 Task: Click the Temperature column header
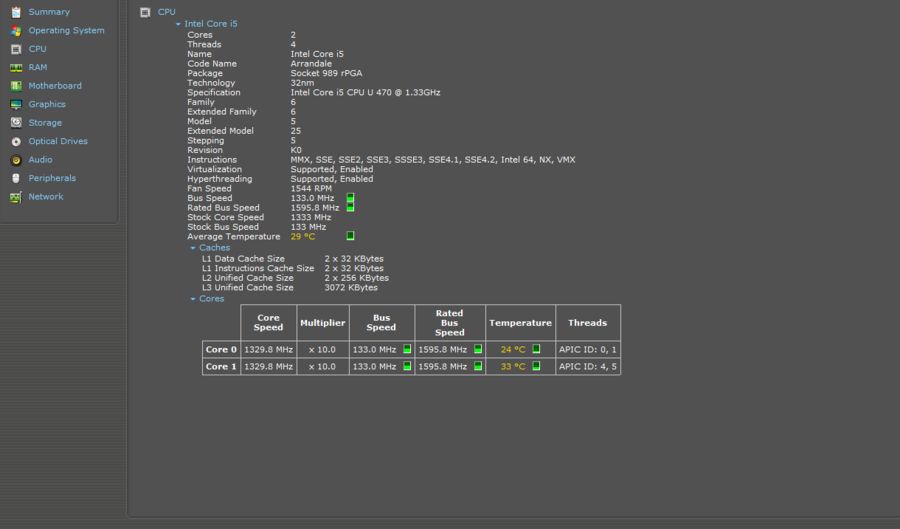(521, 323)
